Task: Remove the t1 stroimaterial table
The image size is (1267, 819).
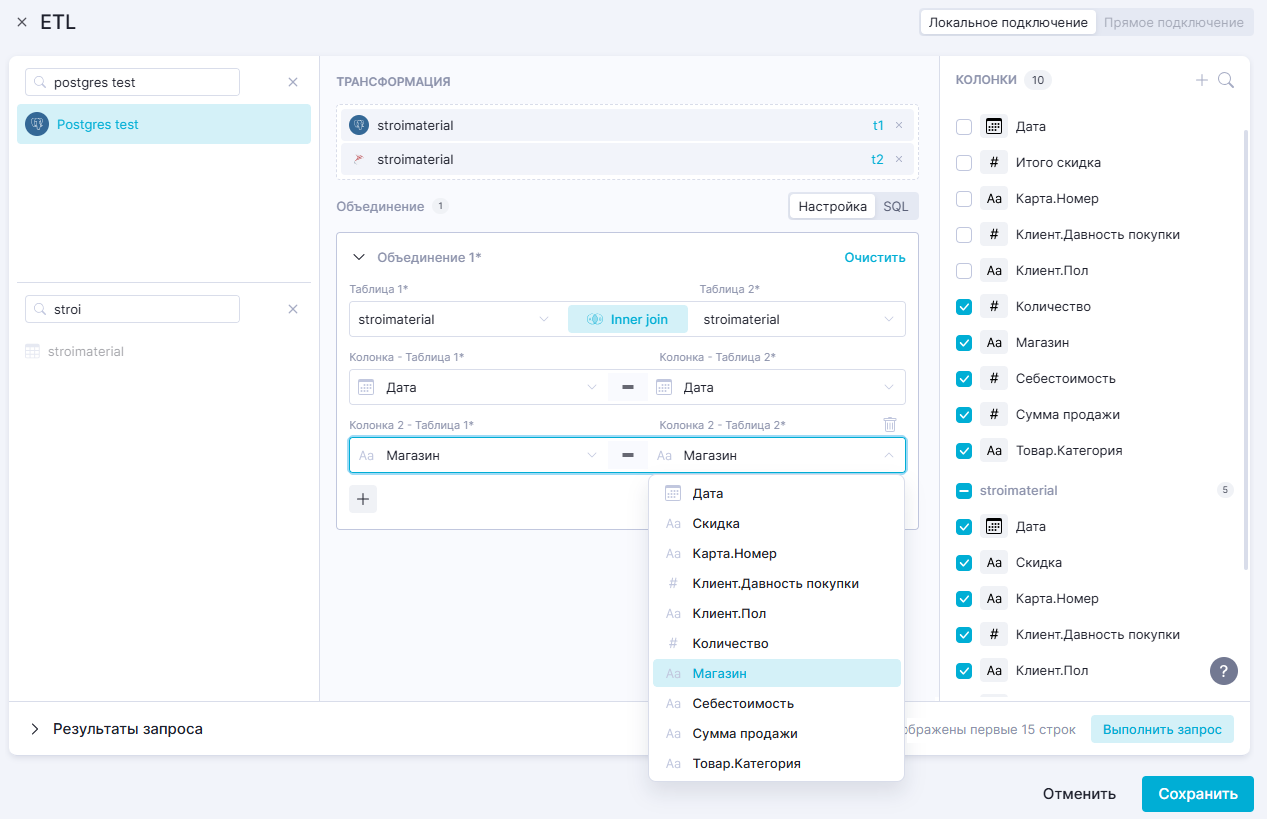Action: click(898, 126)
